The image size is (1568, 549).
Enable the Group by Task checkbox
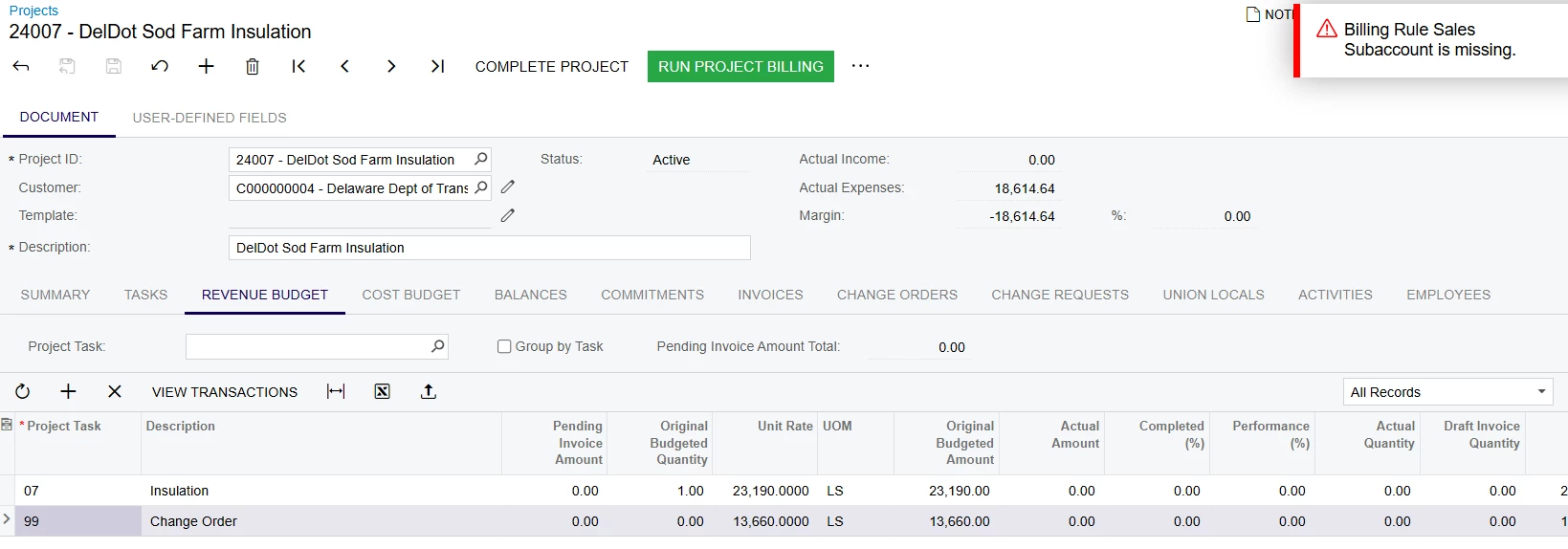[504, 346]
